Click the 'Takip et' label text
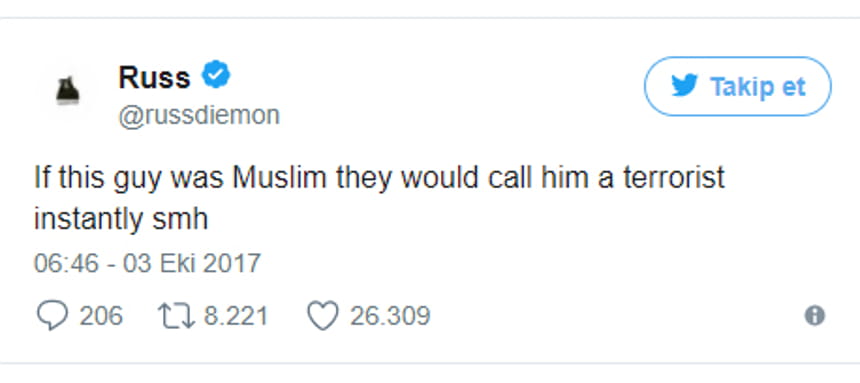 coord(758,87)
